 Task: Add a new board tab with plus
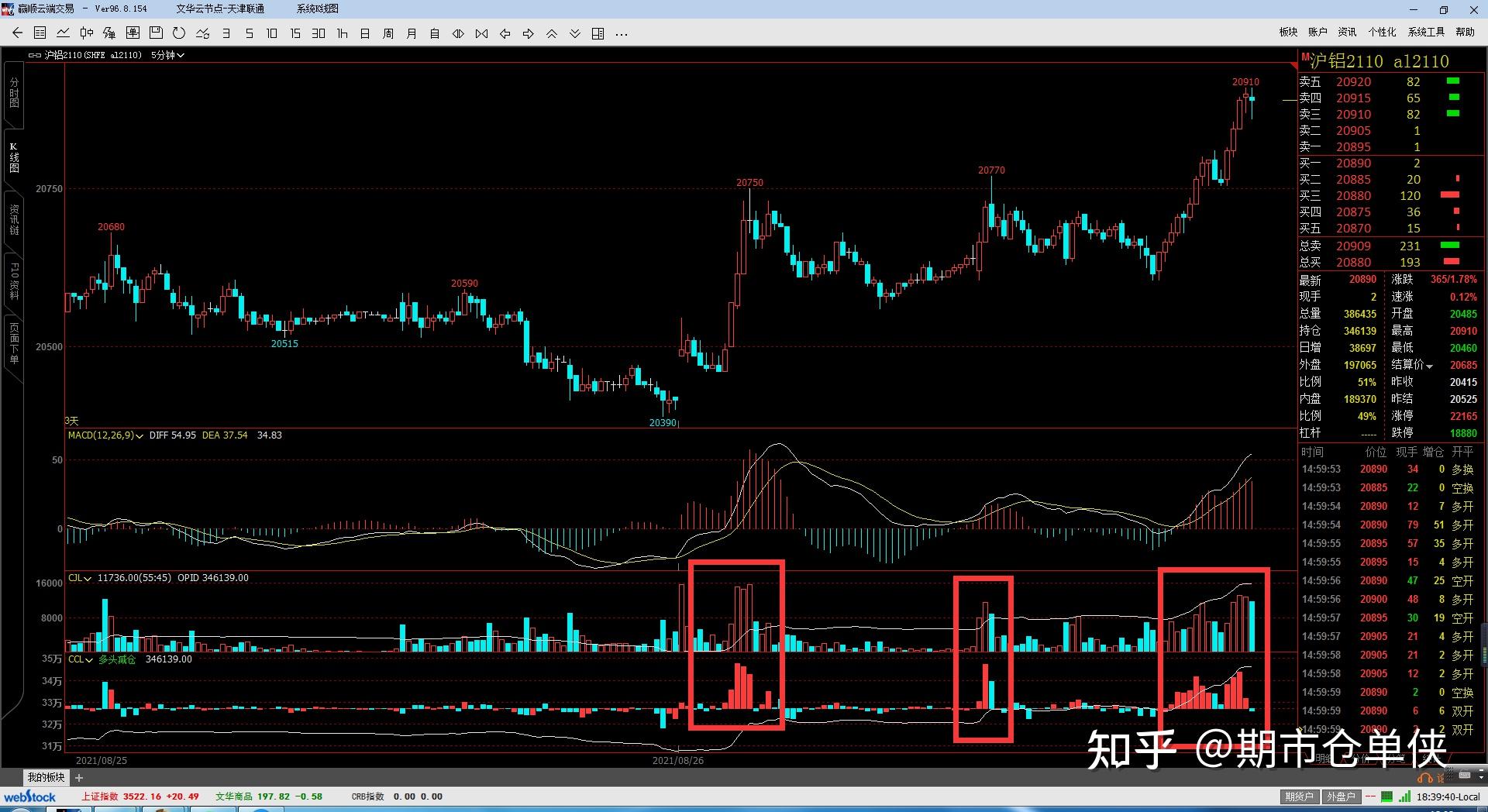click(79, 777)
